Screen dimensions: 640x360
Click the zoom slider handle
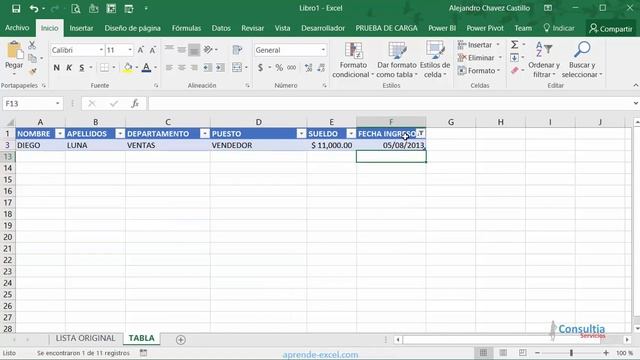[571, 353]
